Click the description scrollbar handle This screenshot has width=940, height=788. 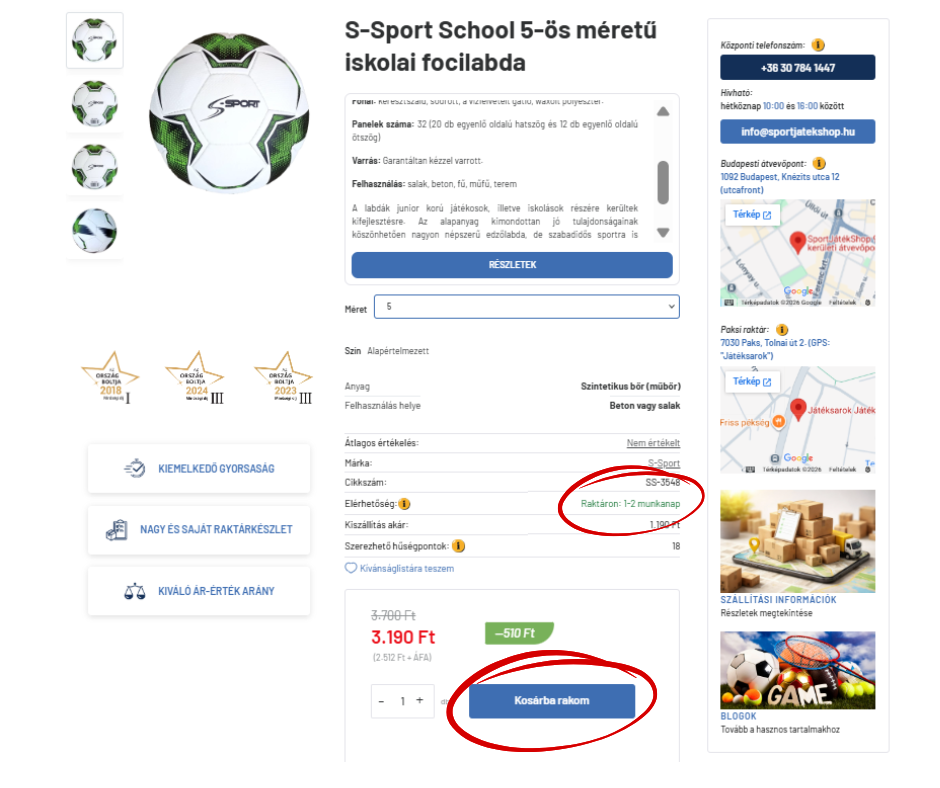click(663, 182)
